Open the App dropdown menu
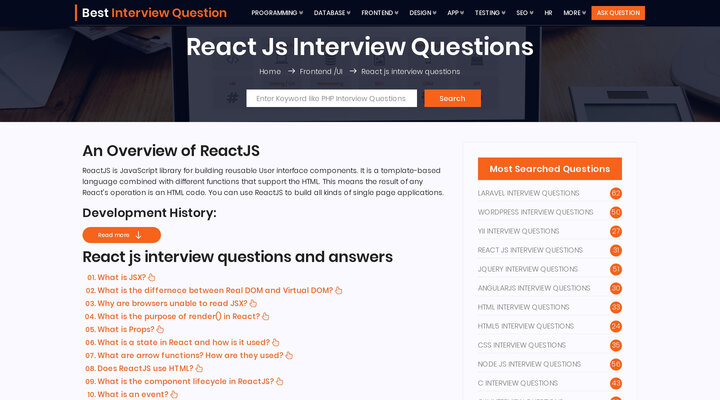This screenshot has width=720, height=400. 456,13
